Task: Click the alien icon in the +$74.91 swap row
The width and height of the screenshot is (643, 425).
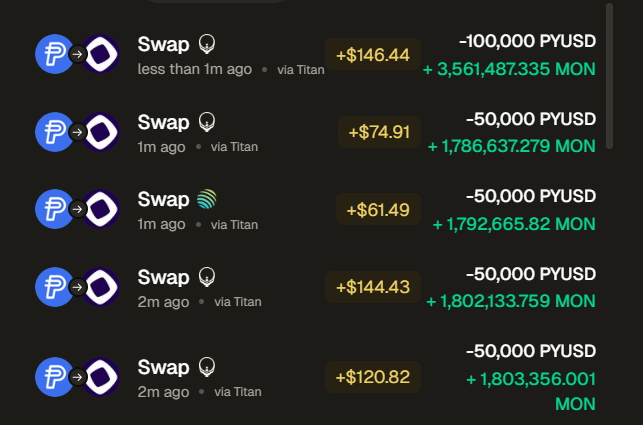Action: [x=207, y=122]
